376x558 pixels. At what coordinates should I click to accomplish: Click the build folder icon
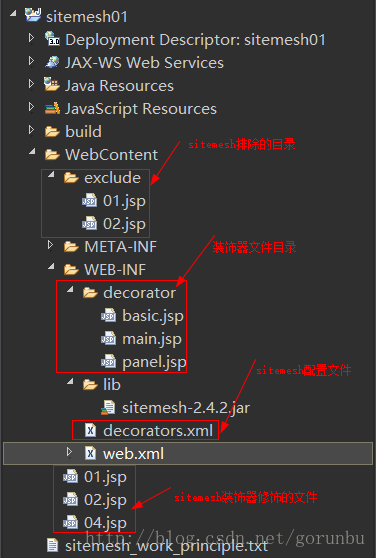[52, 132]
